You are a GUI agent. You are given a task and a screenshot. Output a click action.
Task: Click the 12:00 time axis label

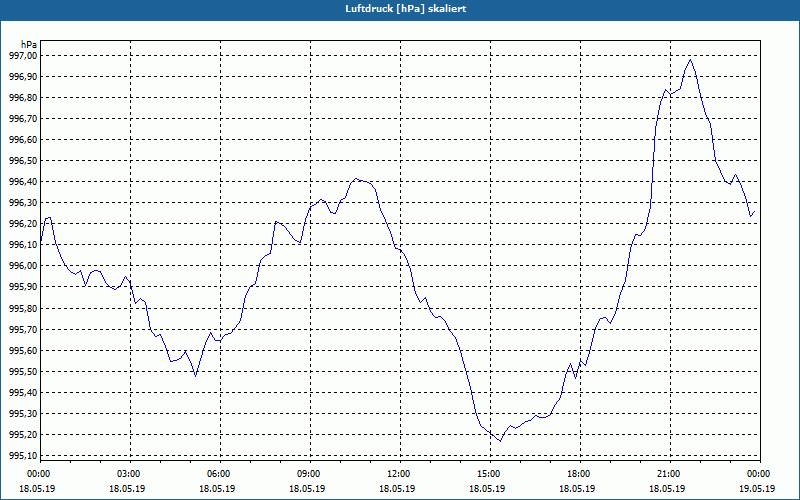400,473
